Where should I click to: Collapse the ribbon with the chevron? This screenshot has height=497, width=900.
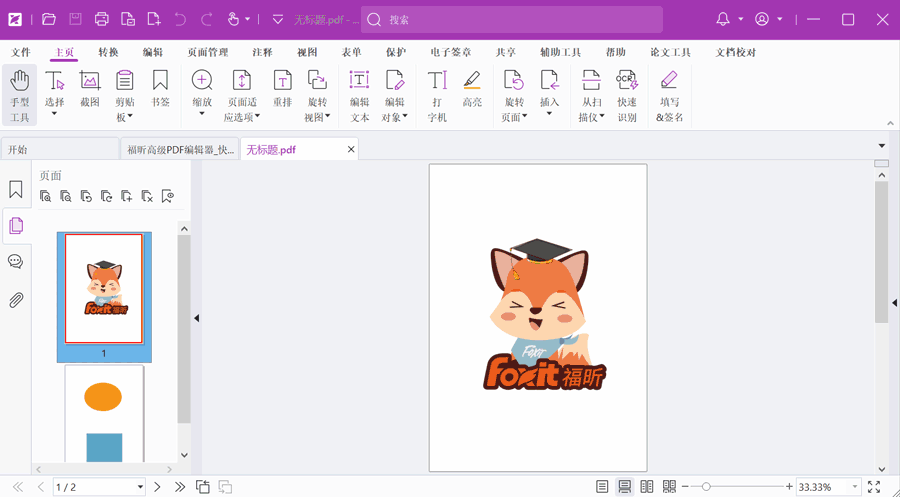tap(890, 123)
